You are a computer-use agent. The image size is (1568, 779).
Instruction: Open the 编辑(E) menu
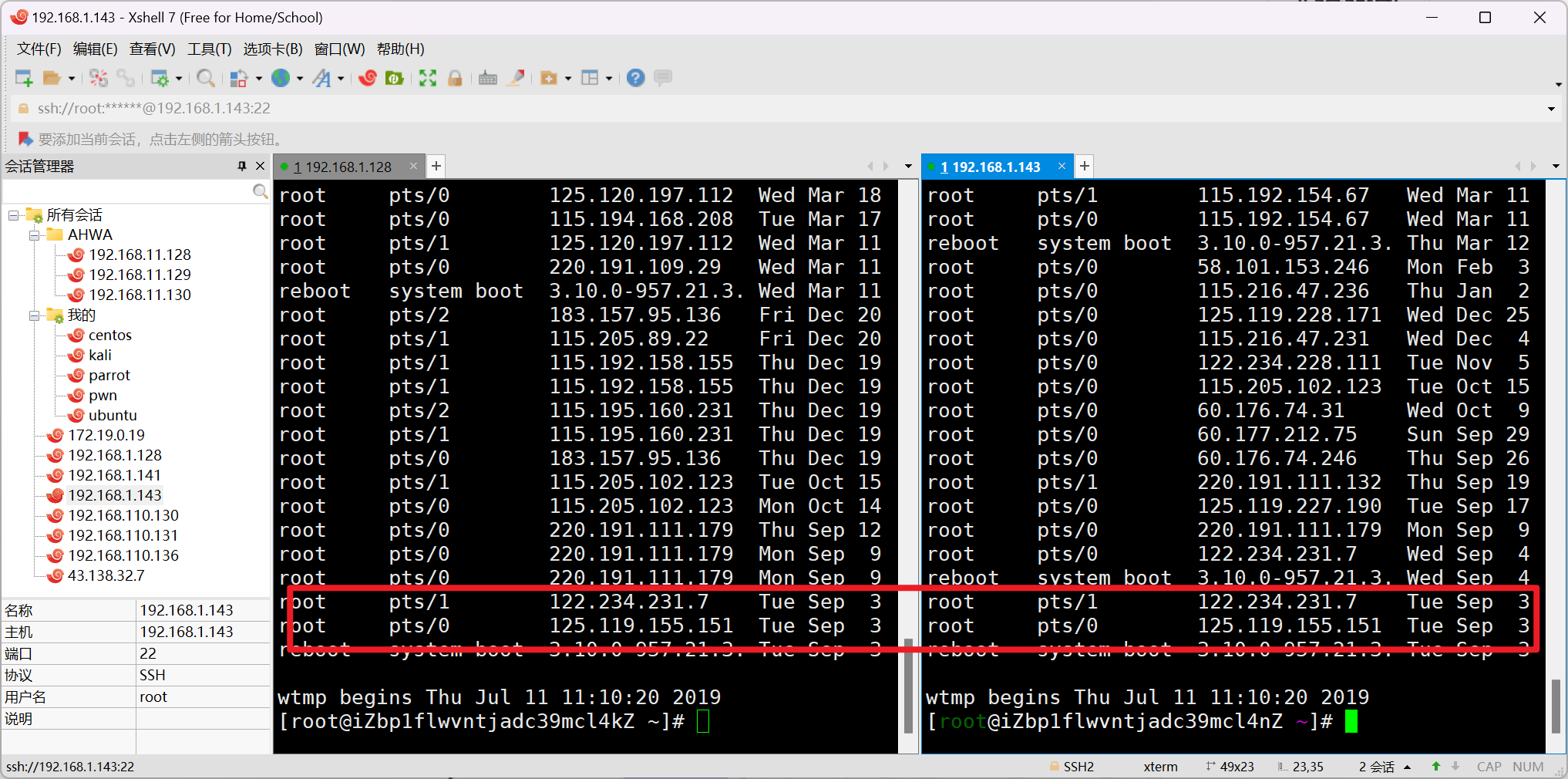coord(95,49)
